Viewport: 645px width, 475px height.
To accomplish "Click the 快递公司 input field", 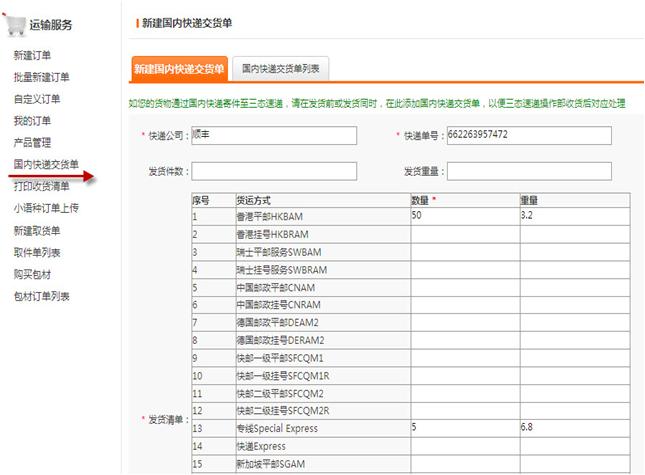I will point(273,135).
